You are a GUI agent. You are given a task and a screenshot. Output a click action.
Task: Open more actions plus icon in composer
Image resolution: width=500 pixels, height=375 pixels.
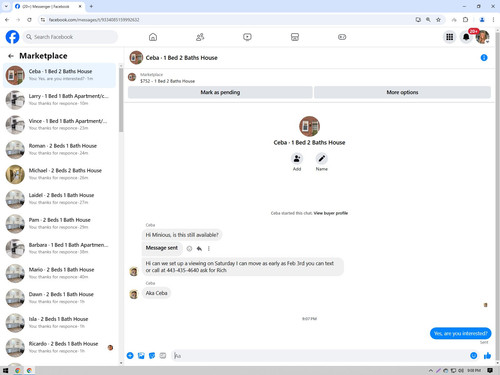(130, 356)
